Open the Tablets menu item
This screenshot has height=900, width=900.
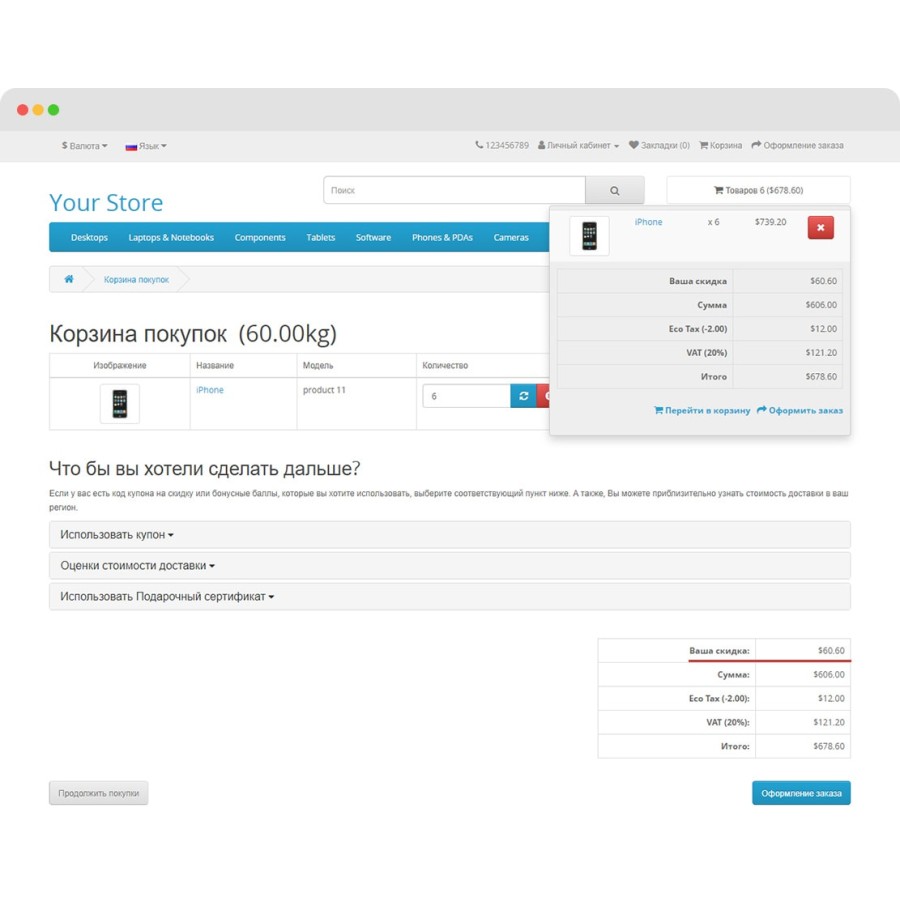(x=320, y=237)
